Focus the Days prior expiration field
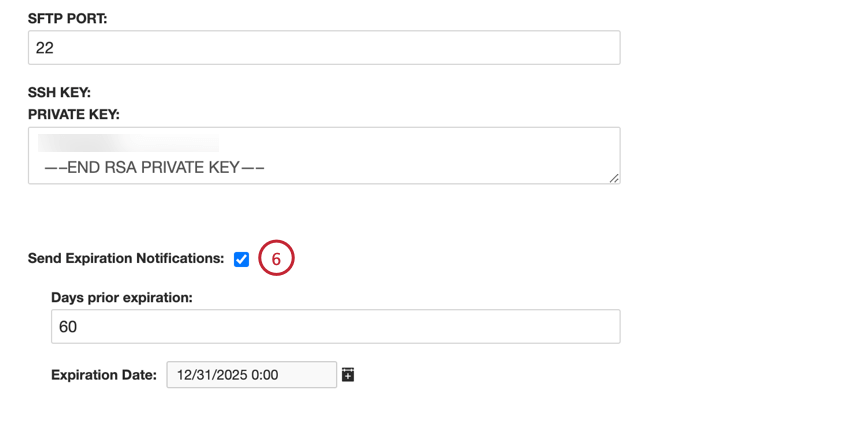Screen dimensions: 850x425 [335, 327]
